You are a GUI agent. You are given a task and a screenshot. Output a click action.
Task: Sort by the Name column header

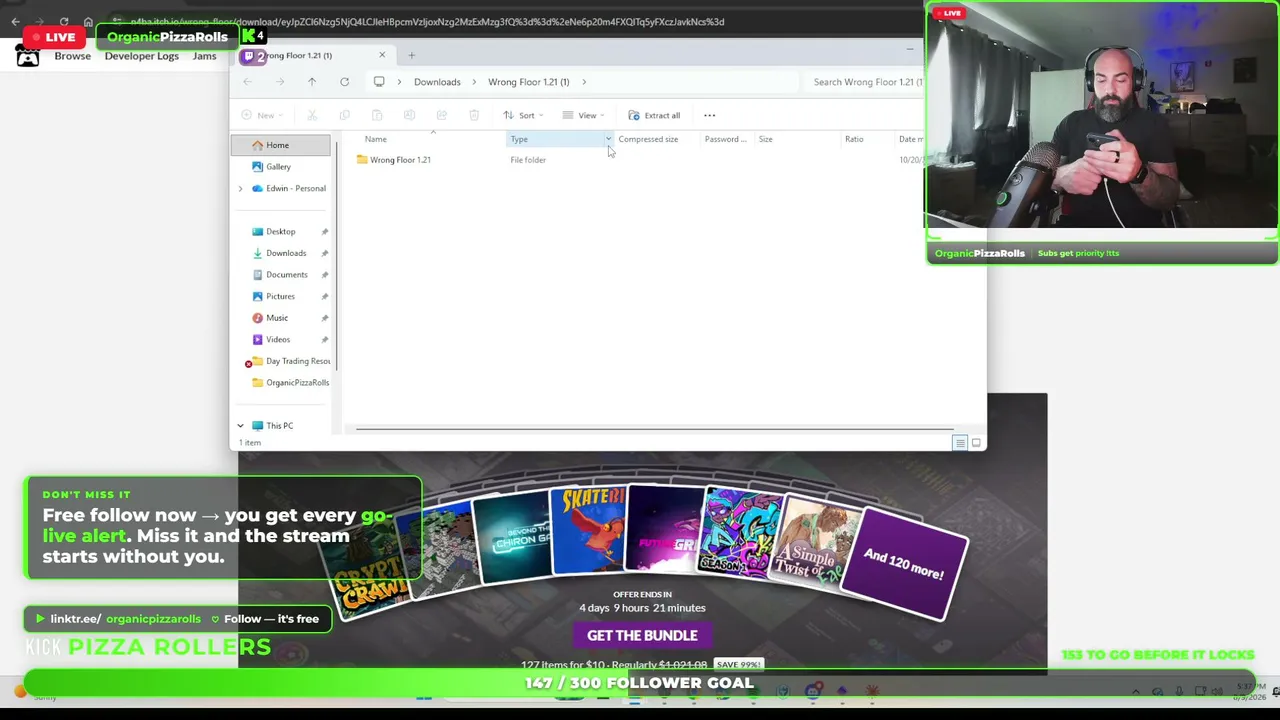[x=376, y=139]
